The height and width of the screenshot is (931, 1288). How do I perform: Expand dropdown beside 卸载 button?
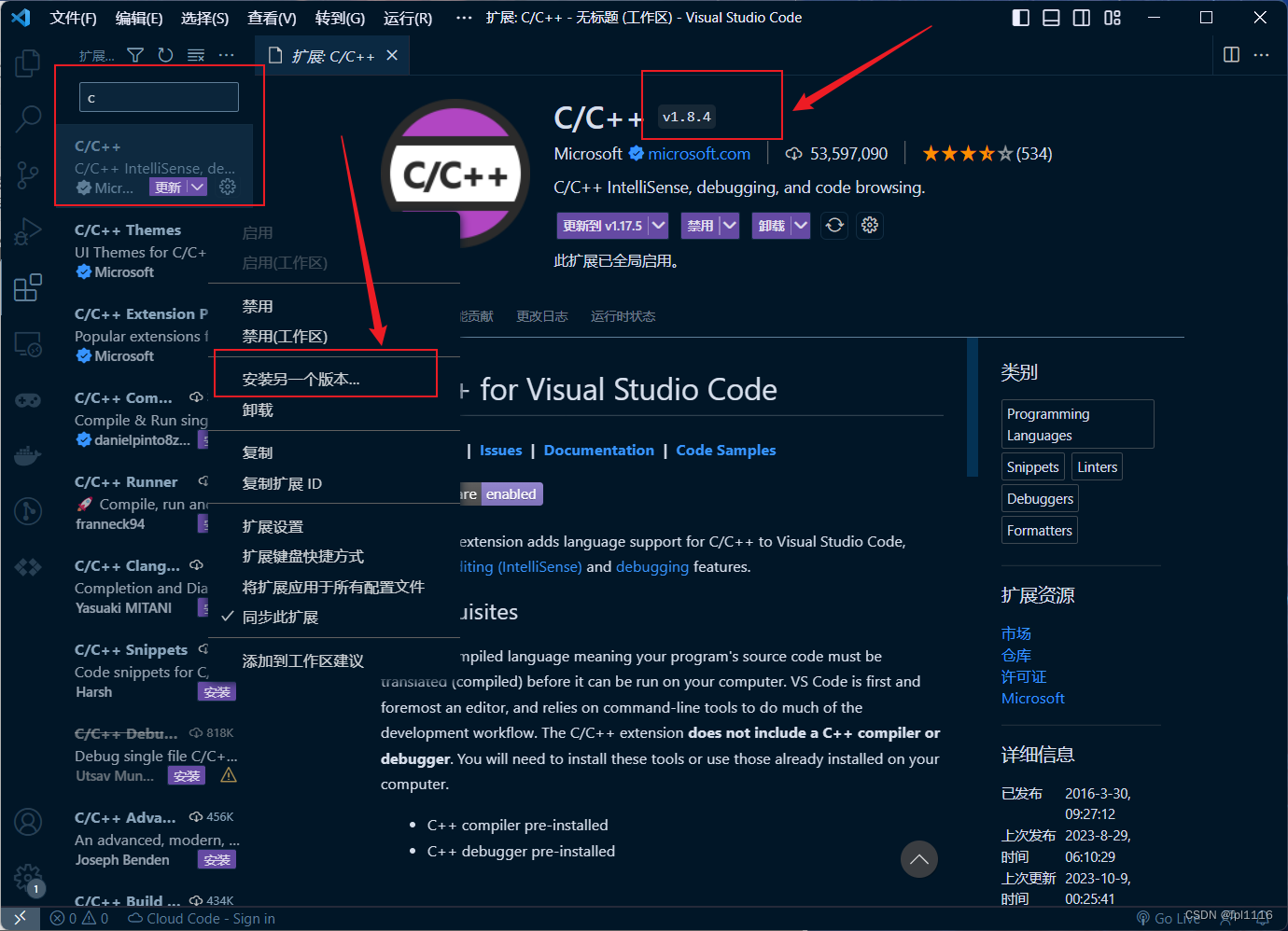(801, 226)
